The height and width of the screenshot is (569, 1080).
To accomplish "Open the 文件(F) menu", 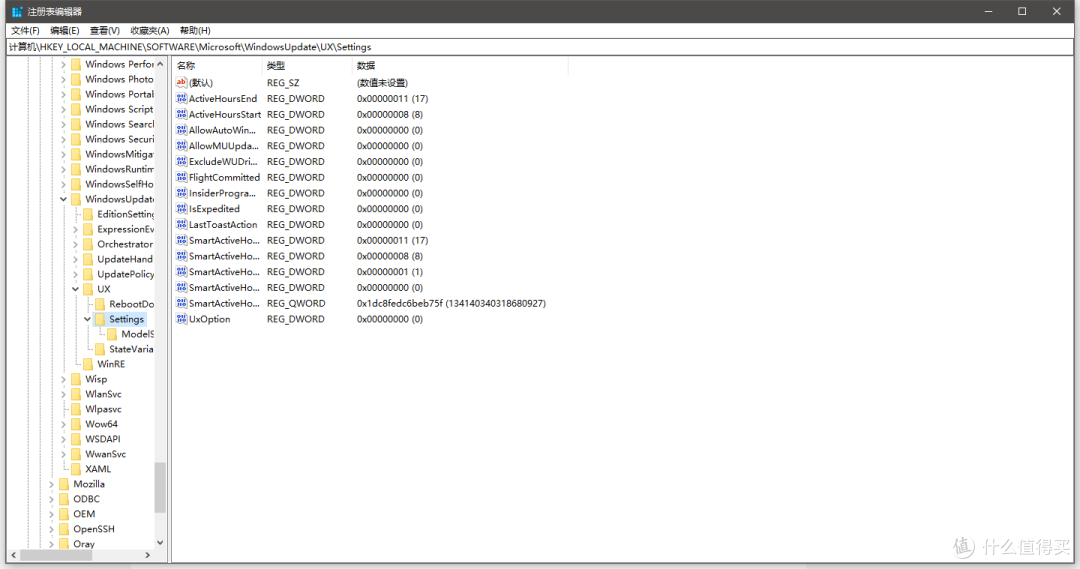I will (25, 30).
